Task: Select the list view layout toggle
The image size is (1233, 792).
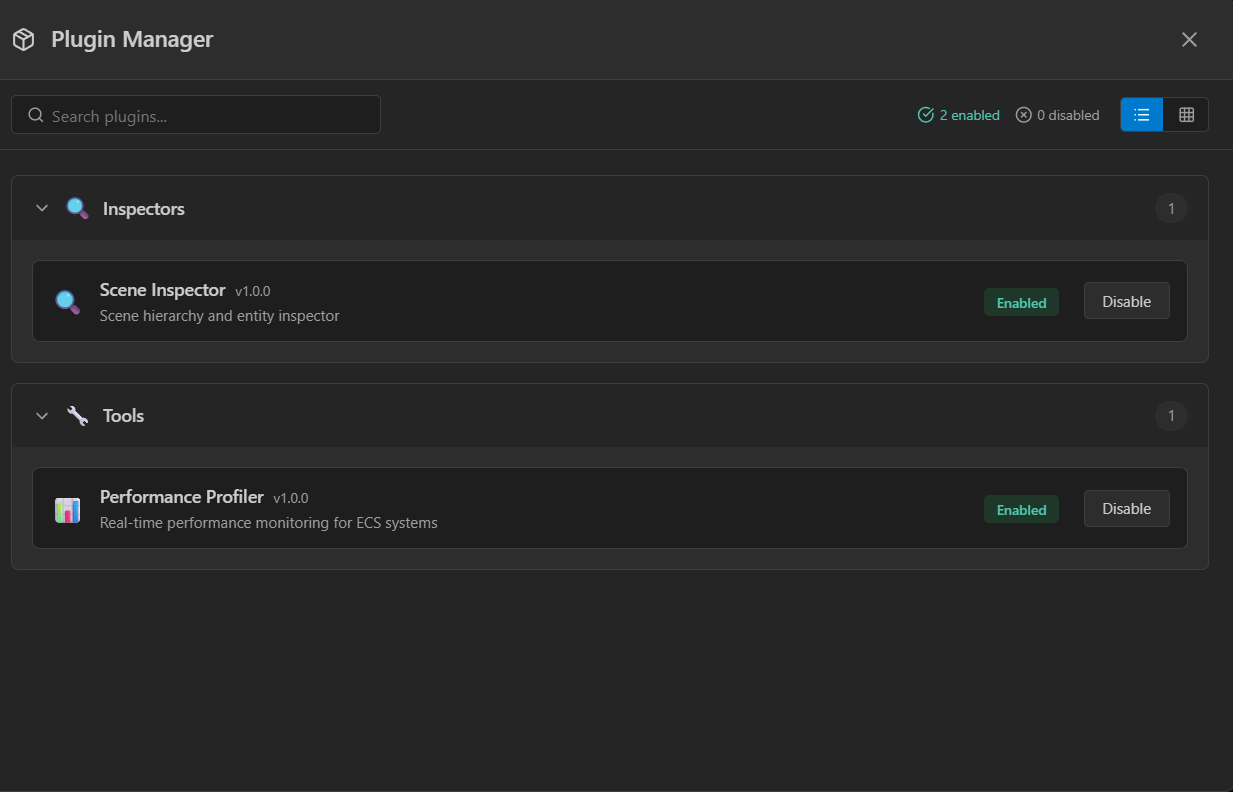Action: pos(1141,114)
